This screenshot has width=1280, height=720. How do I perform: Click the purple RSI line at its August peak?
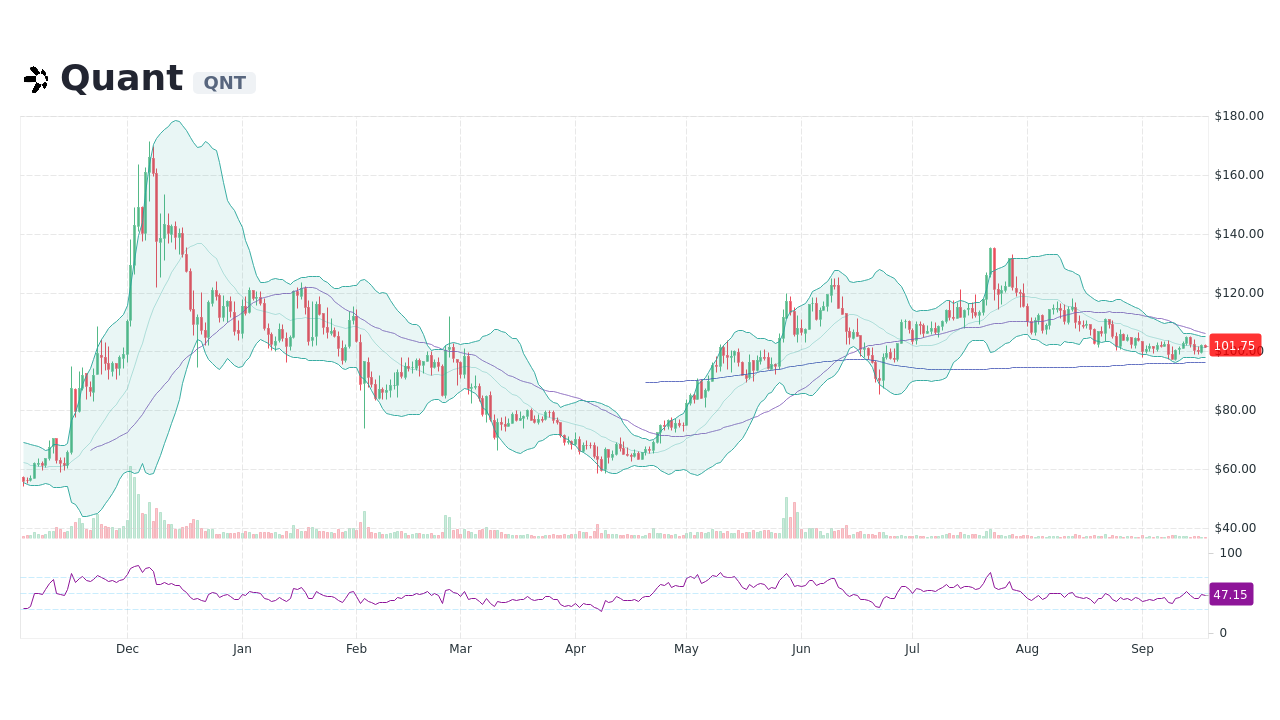(x=990, y=573)
